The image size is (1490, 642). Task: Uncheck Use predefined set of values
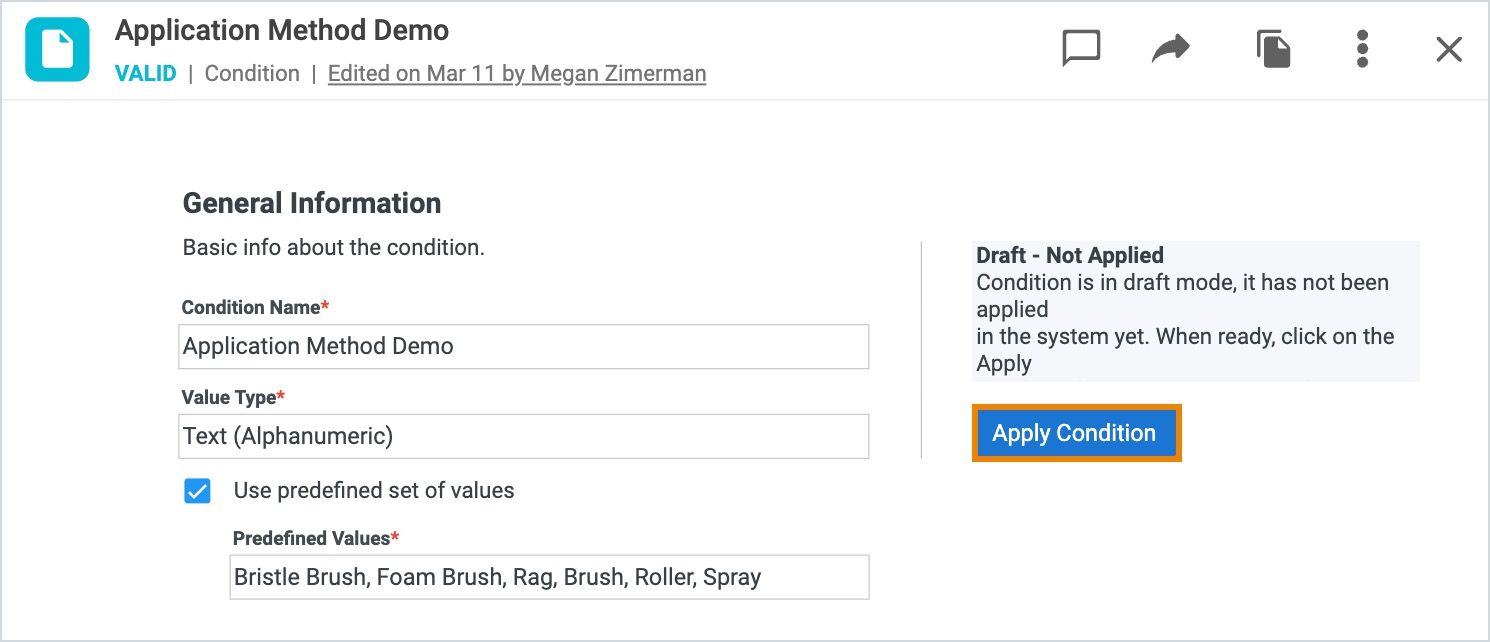197,491
